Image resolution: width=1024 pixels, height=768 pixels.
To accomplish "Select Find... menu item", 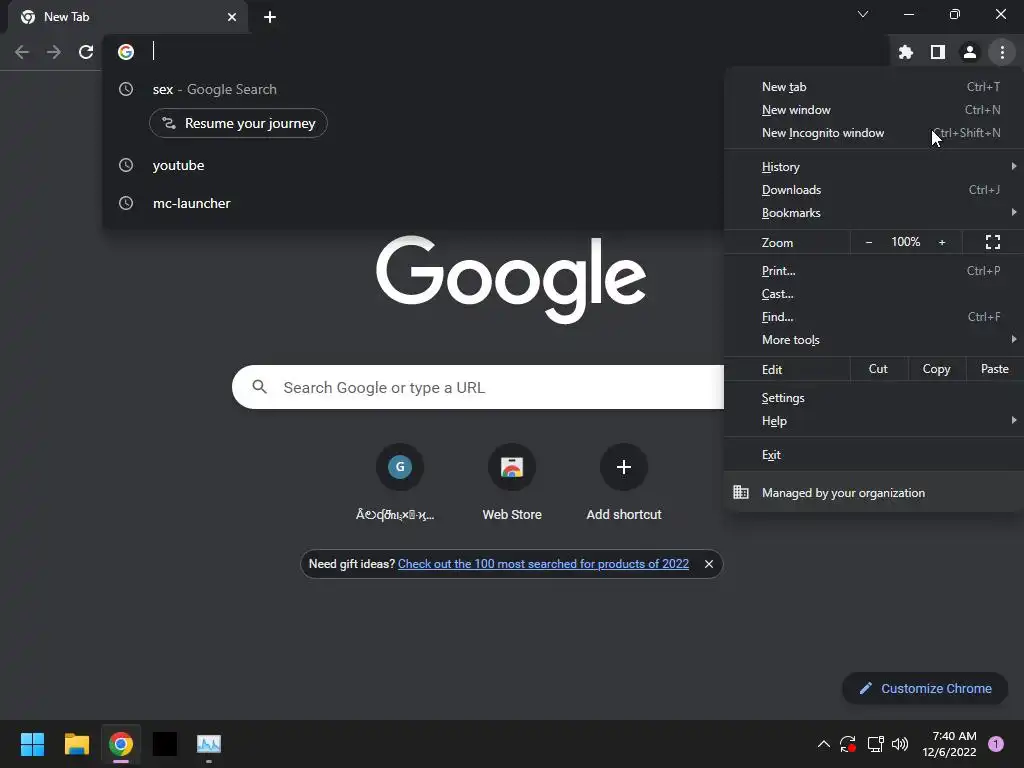I will pyautogui.click(x=874, y=317).
